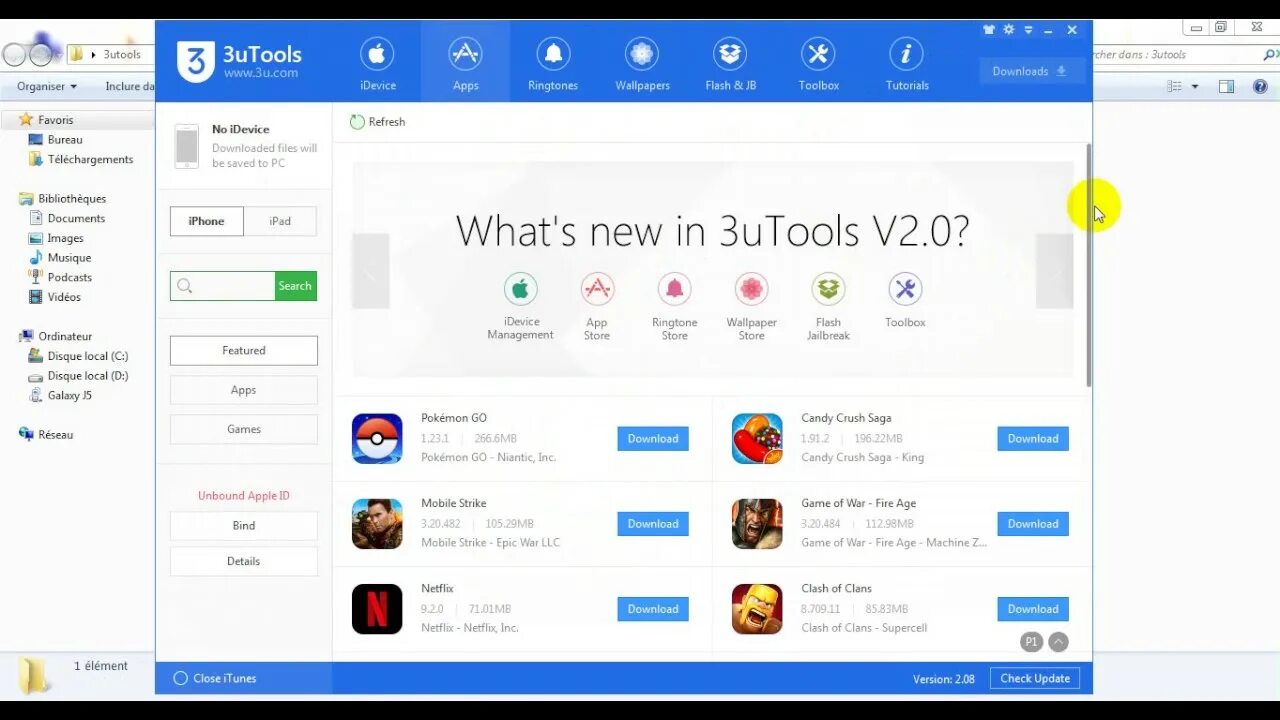Open the Tutorials section
1280x720 pixels.
tap(906, 63)
